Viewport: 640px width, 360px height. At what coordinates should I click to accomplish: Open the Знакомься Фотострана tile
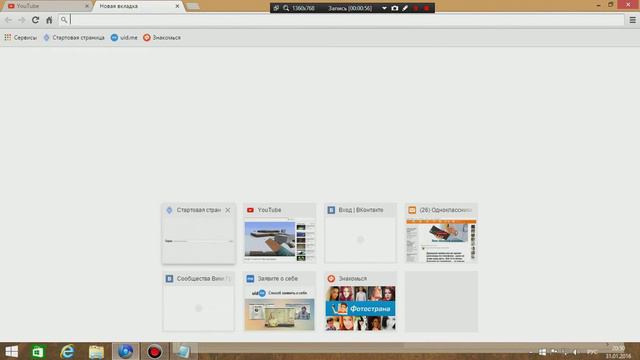click(x=360, y=302)
